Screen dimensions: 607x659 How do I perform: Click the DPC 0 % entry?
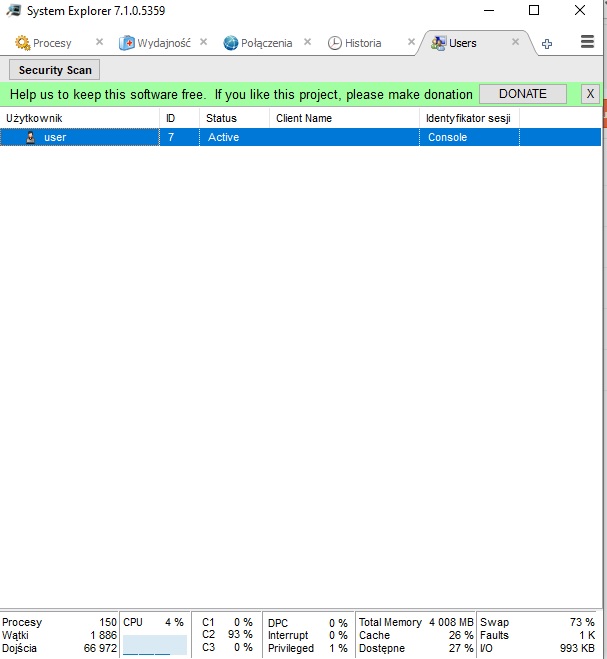[x=308, y=623]
